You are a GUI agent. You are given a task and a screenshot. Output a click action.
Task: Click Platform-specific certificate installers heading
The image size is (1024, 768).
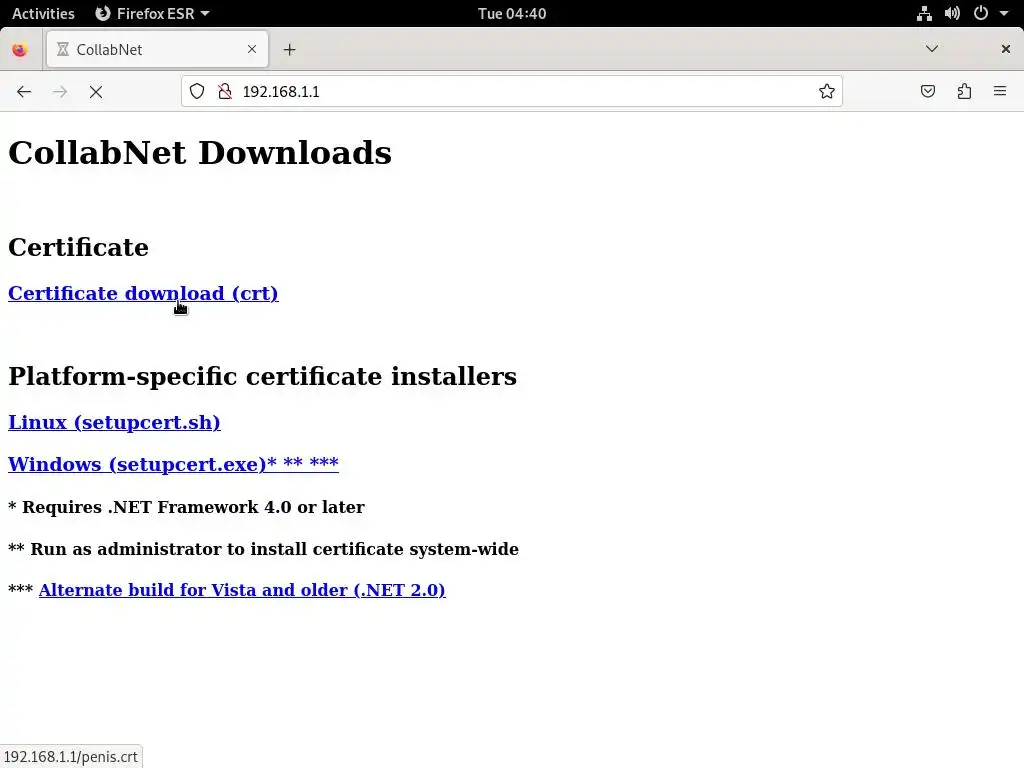tap(263, 377)
